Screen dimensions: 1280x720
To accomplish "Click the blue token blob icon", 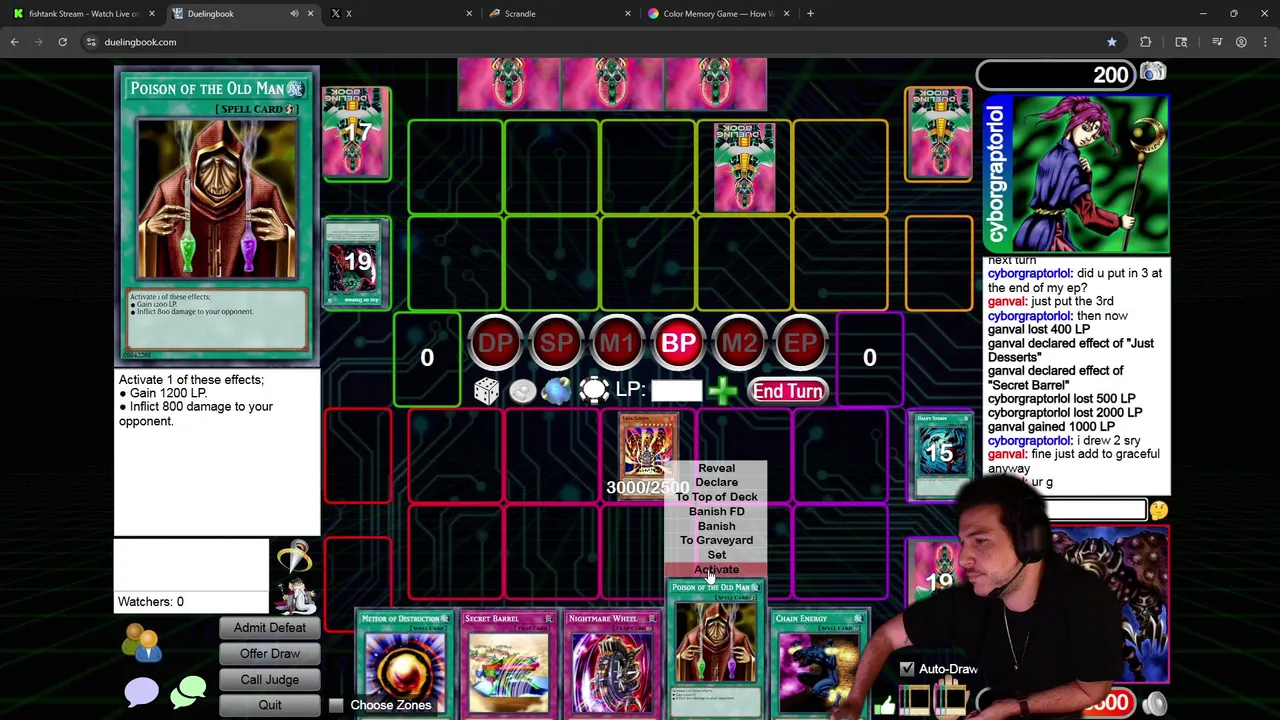I will (x=557, y=391).
